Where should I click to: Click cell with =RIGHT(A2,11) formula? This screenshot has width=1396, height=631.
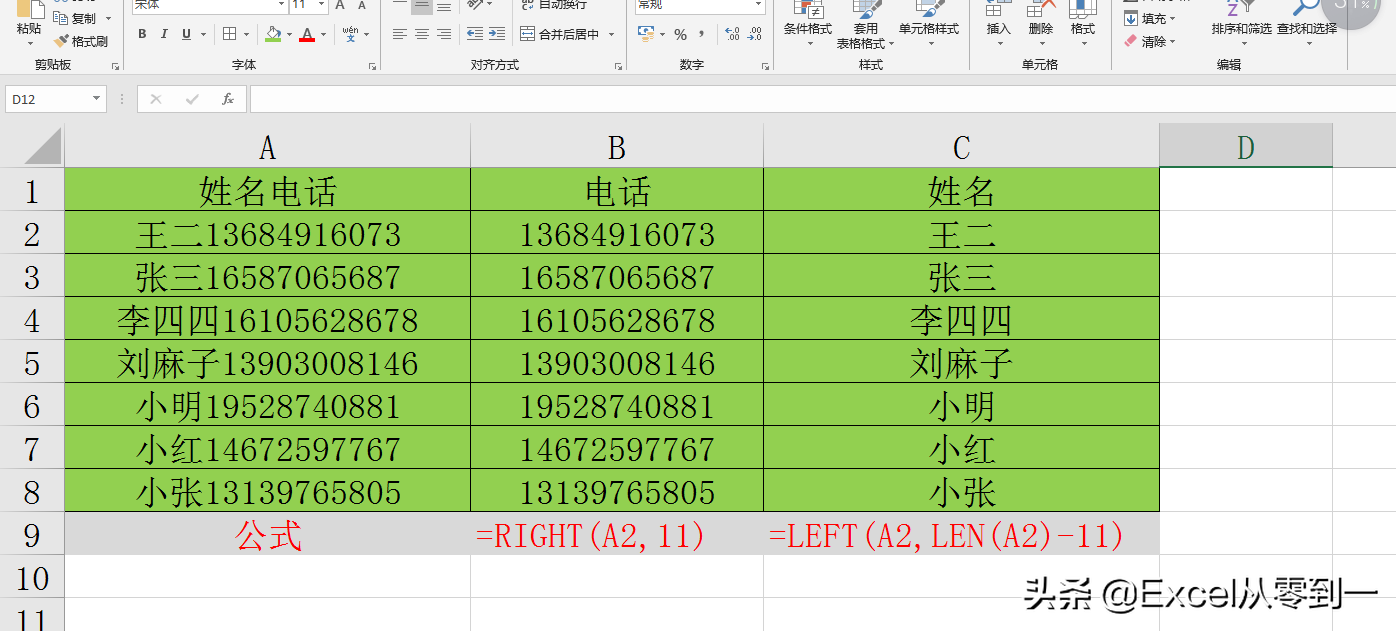pyautogui.click(x=617, y=534)
